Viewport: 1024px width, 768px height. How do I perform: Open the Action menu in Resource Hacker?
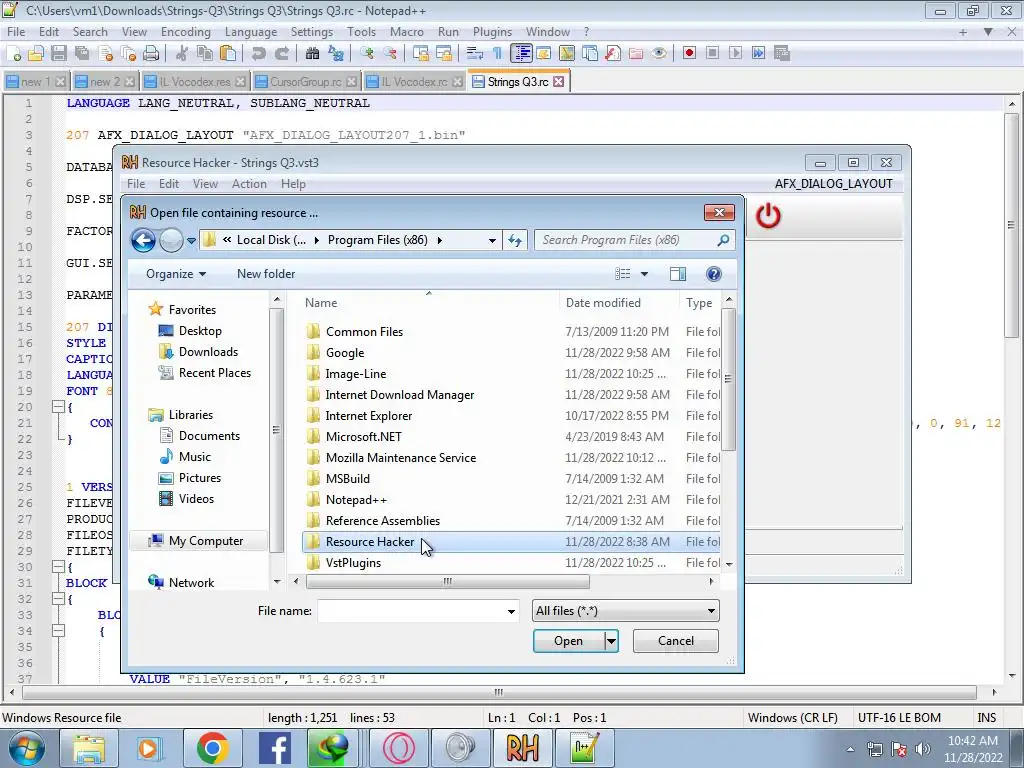coord(249,184)
